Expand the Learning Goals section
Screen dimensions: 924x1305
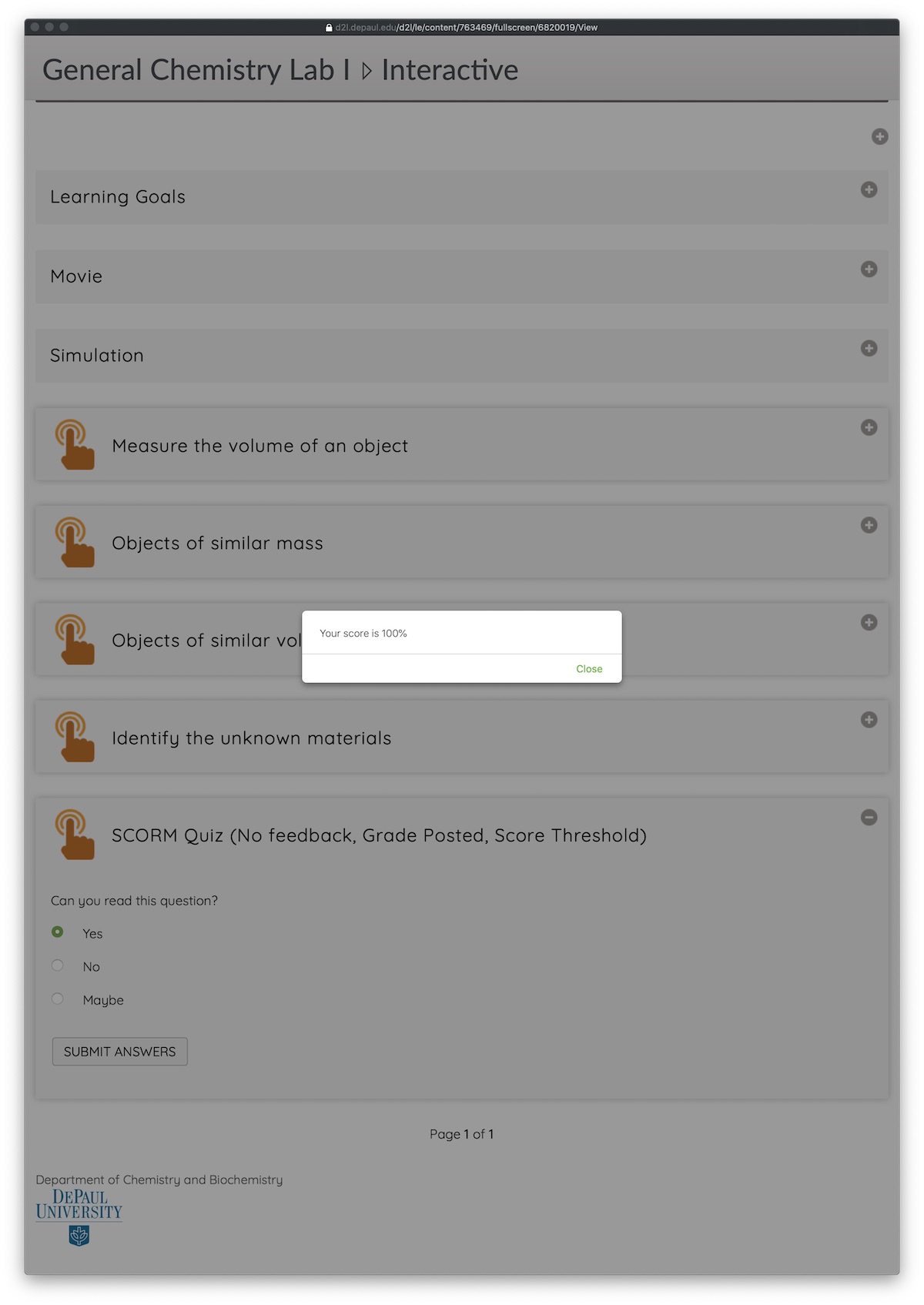click(869, 189)
